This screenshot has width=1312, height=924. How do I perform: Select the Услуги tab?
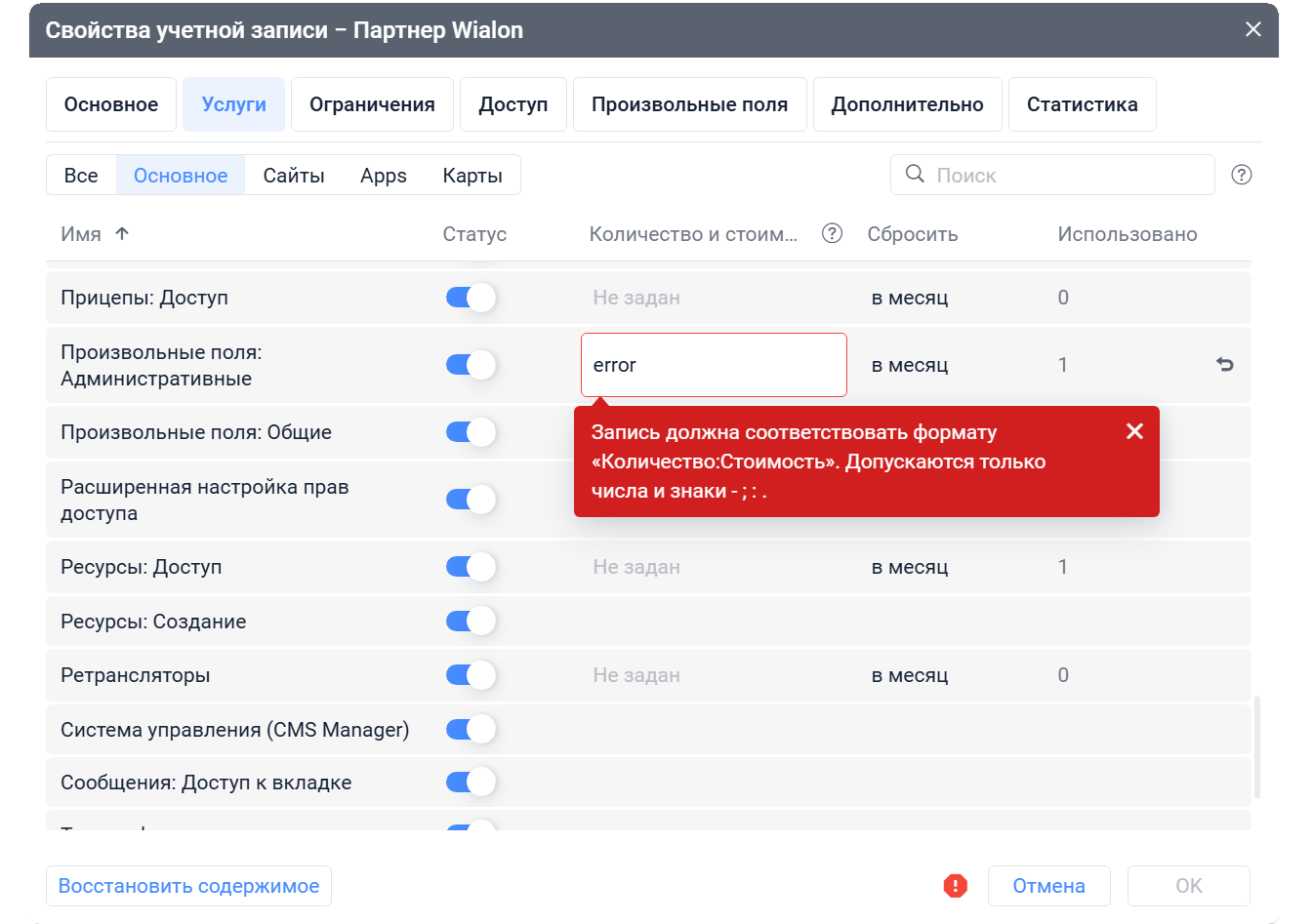[233, 104]
